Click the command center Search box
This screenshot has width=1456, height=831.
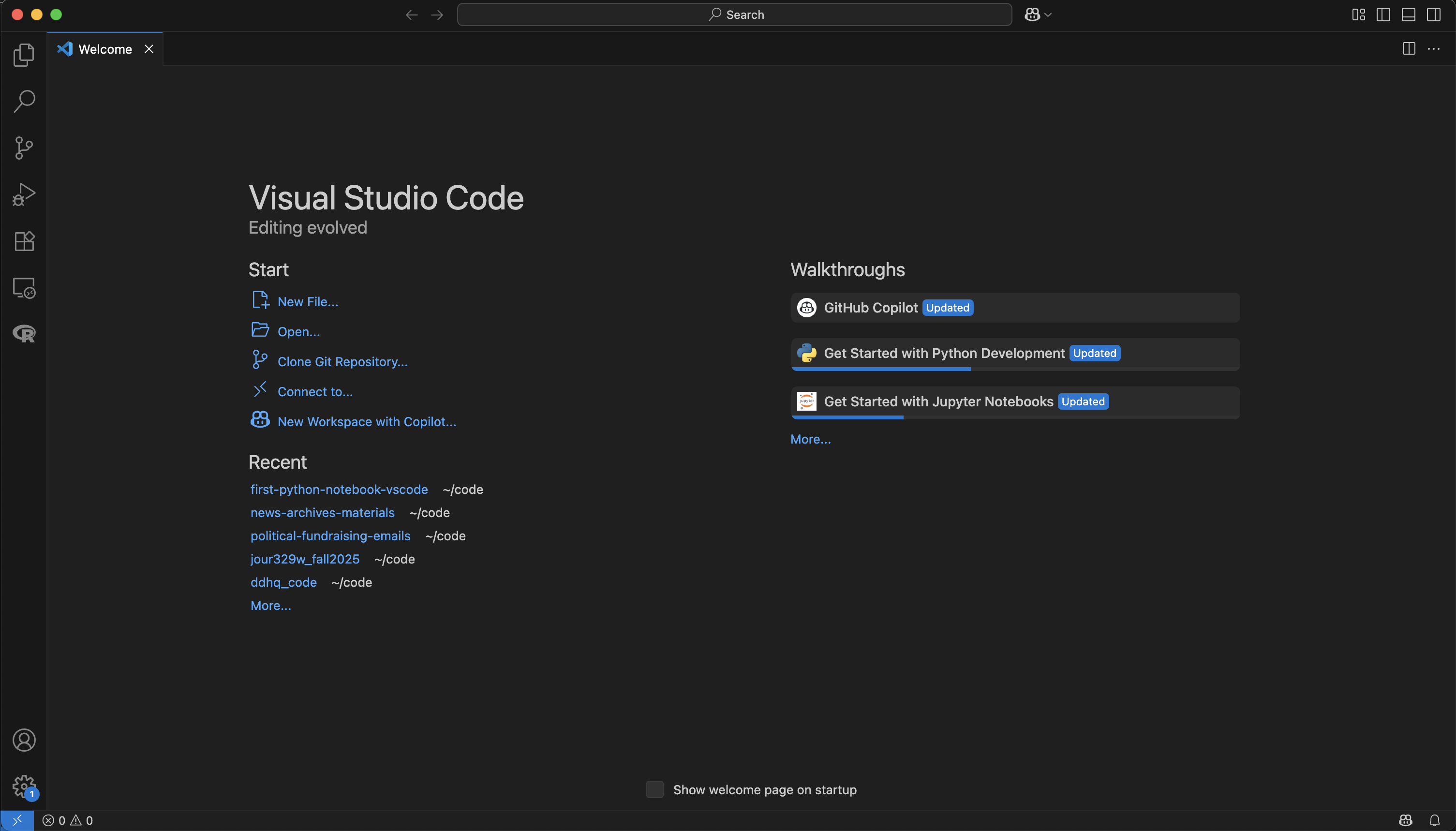735,15
